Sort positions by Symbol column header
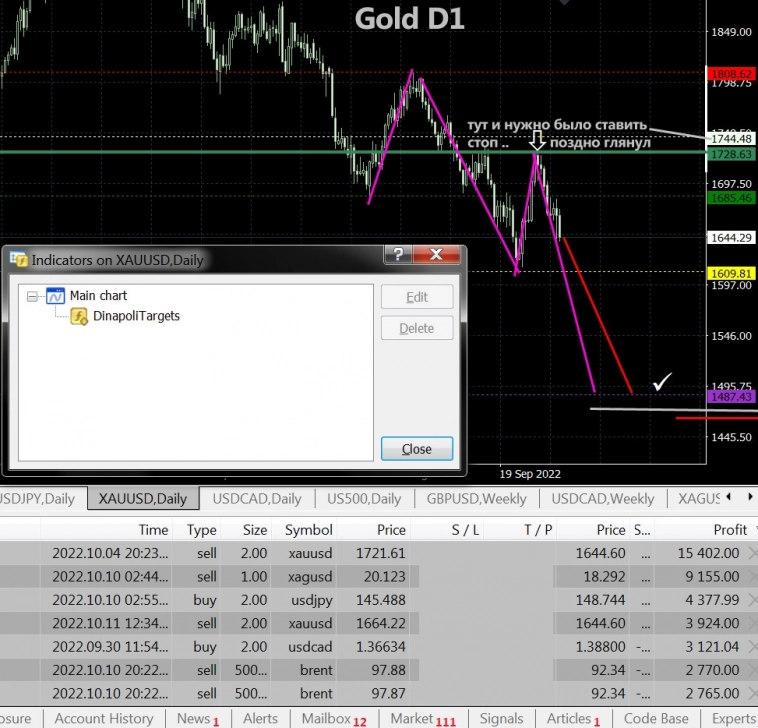 pos(308,530)
